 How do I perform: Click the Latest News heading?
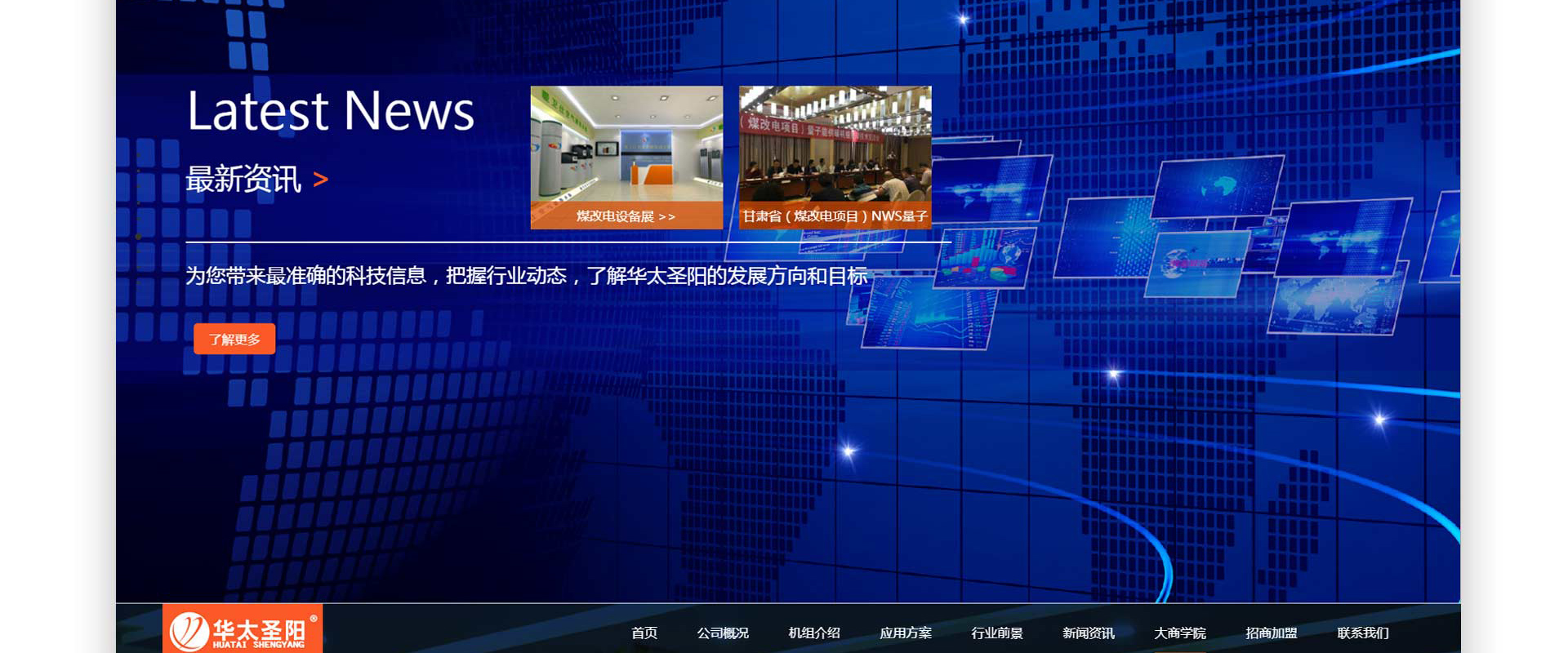331,111
